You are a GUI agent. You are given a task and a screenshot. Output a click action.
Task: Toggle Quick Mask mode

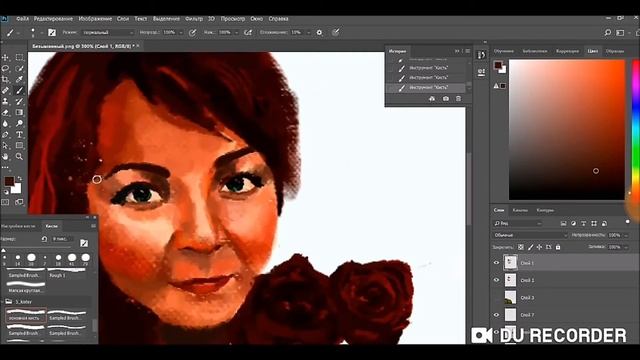(x=5, y=202)
